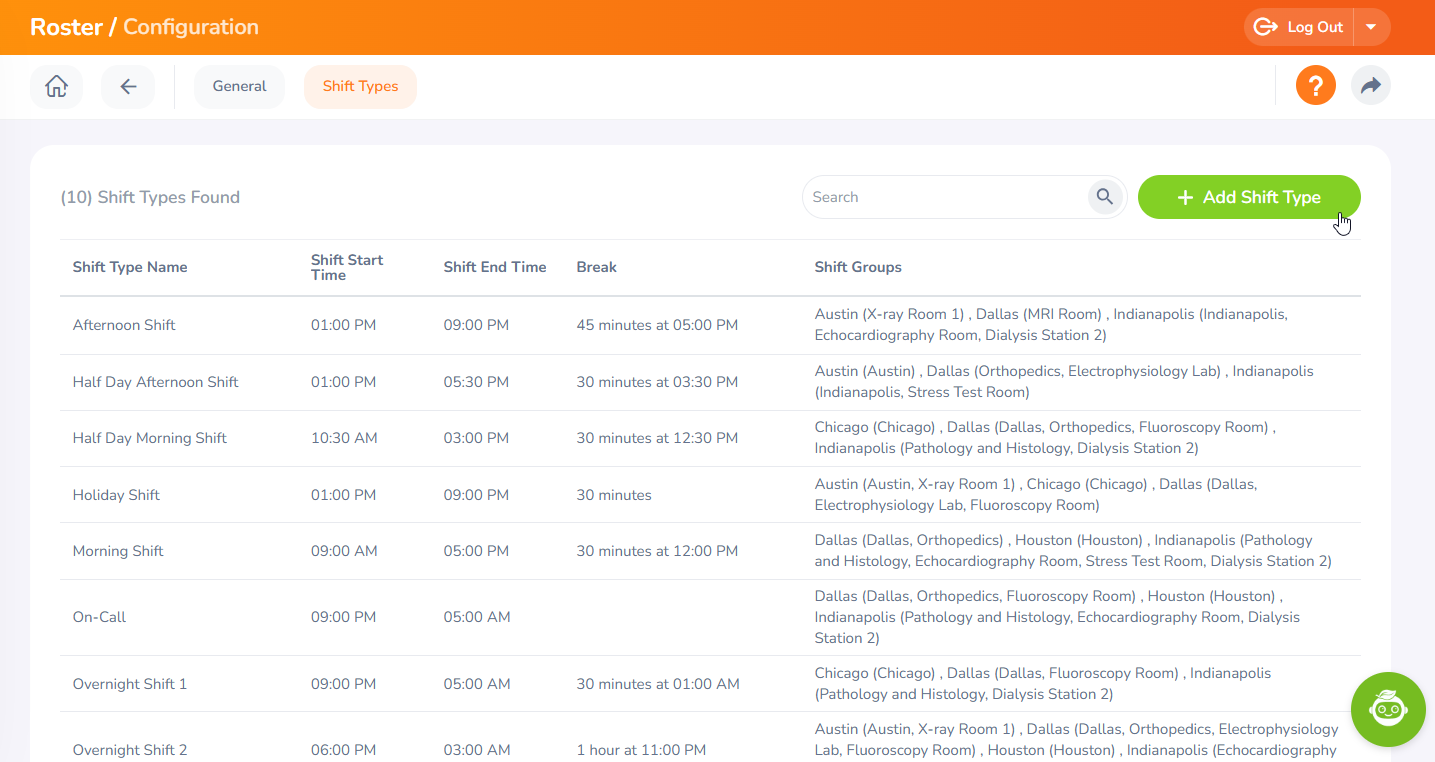This screenshot has width=1435, height=762.
Task: Select the Half Day Morning Shift row
Action: tap(150, 438)
